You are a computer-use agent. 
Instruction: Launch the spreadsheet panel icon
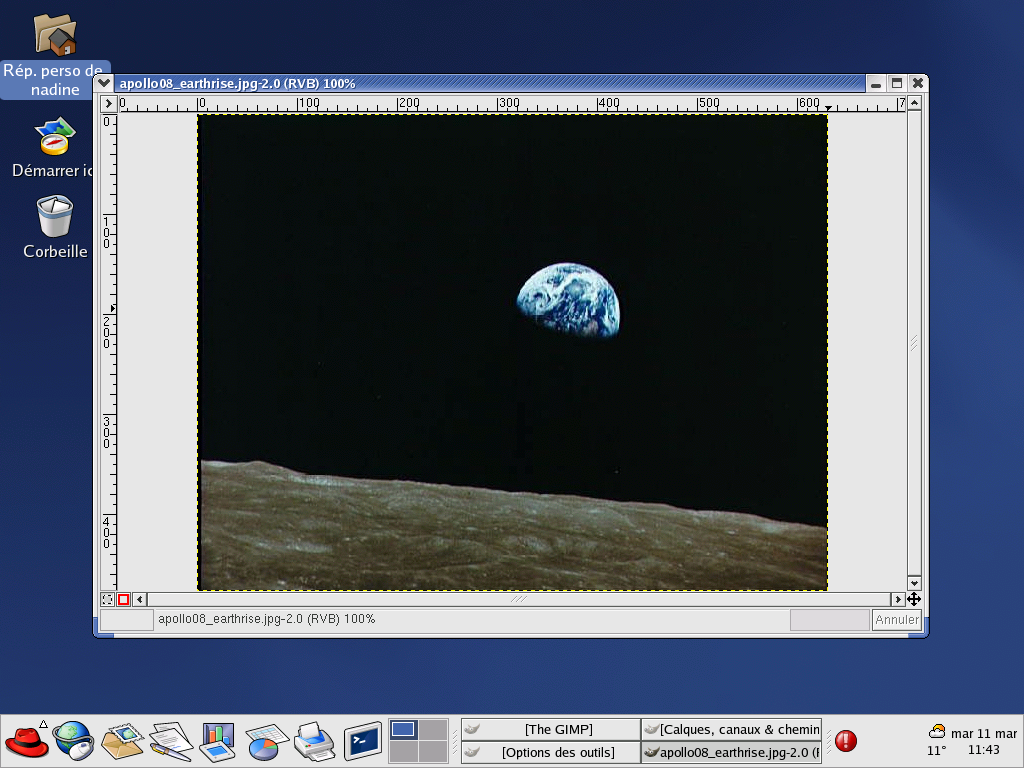[266, 742]
